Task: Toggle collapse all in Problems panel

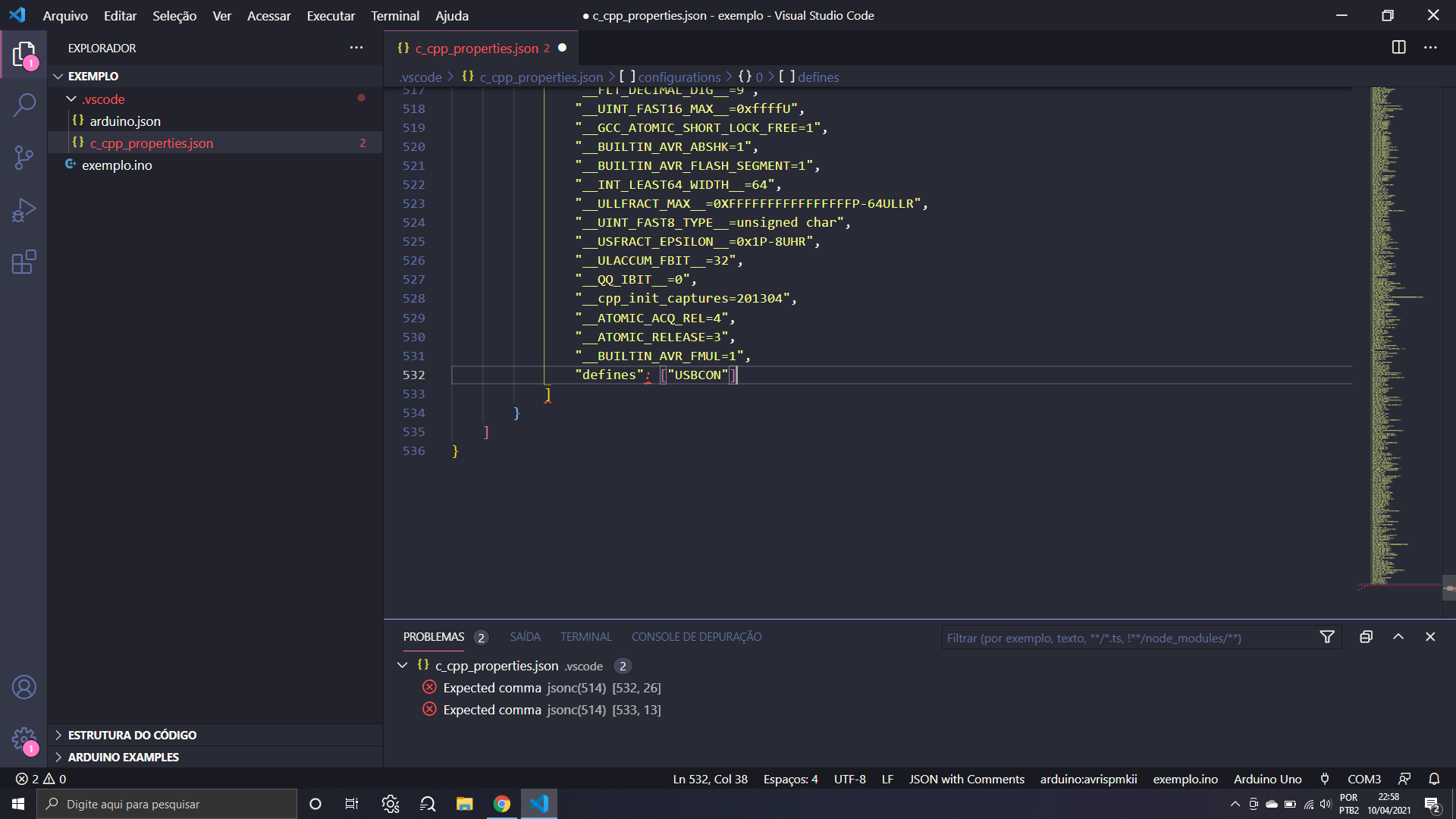Action: pyautogui.click(x=1366, y=637)
